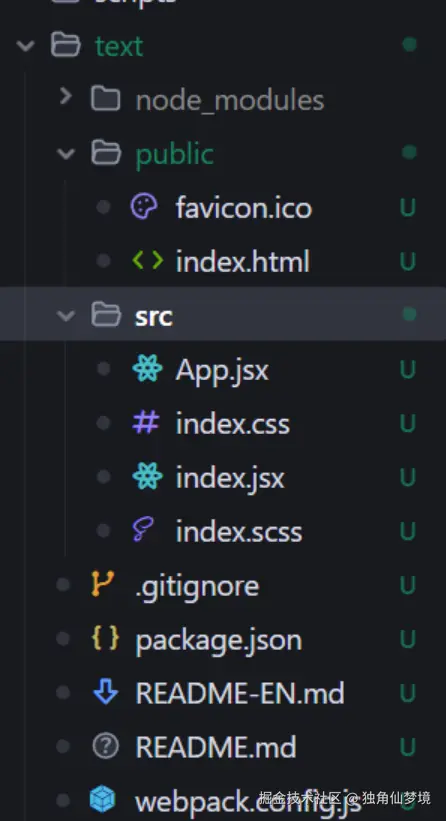
Task: Click the purple hash icon for index.css
Action: point(146,423)
